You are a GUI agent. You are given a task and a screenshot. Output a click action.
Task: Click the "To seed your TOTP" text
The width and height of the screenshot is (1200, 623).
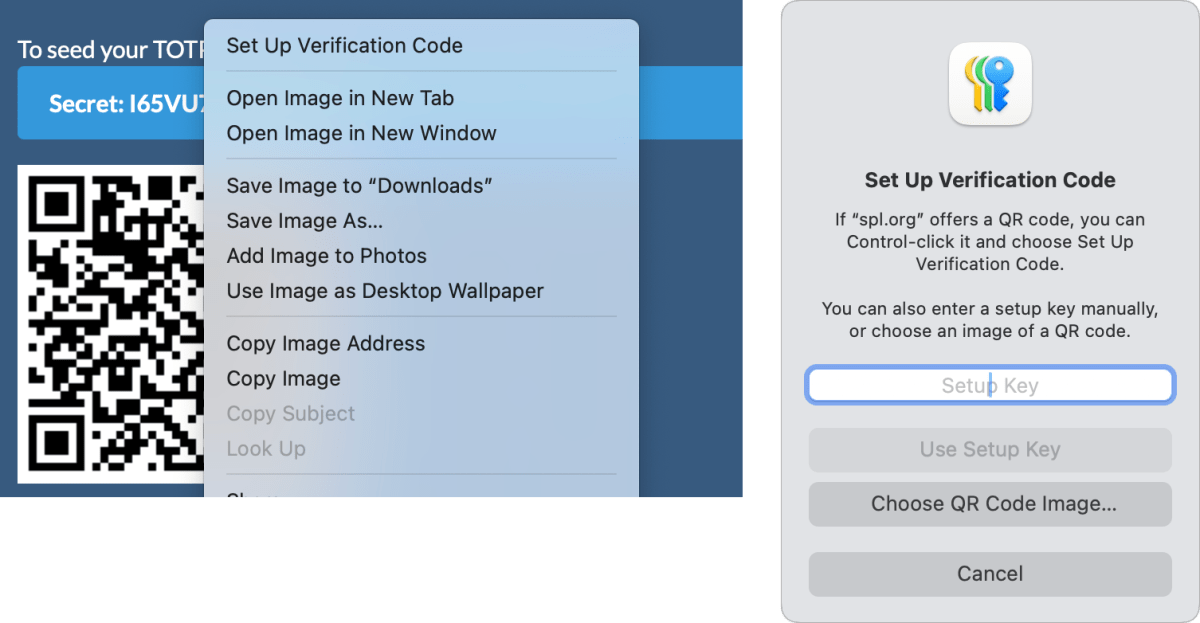point(110,49)
